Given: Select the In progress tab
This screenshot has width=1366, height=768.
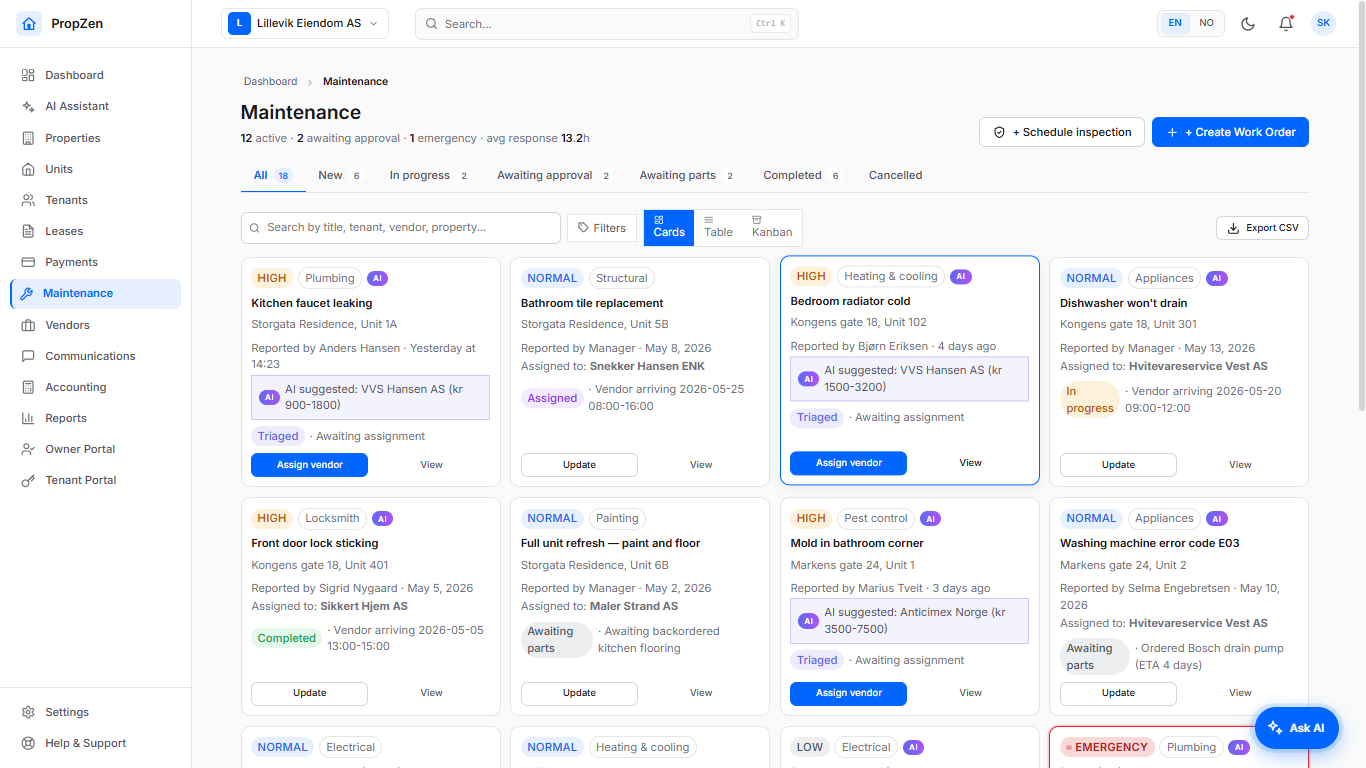Looking at the screenshot, I should [430, 175].
